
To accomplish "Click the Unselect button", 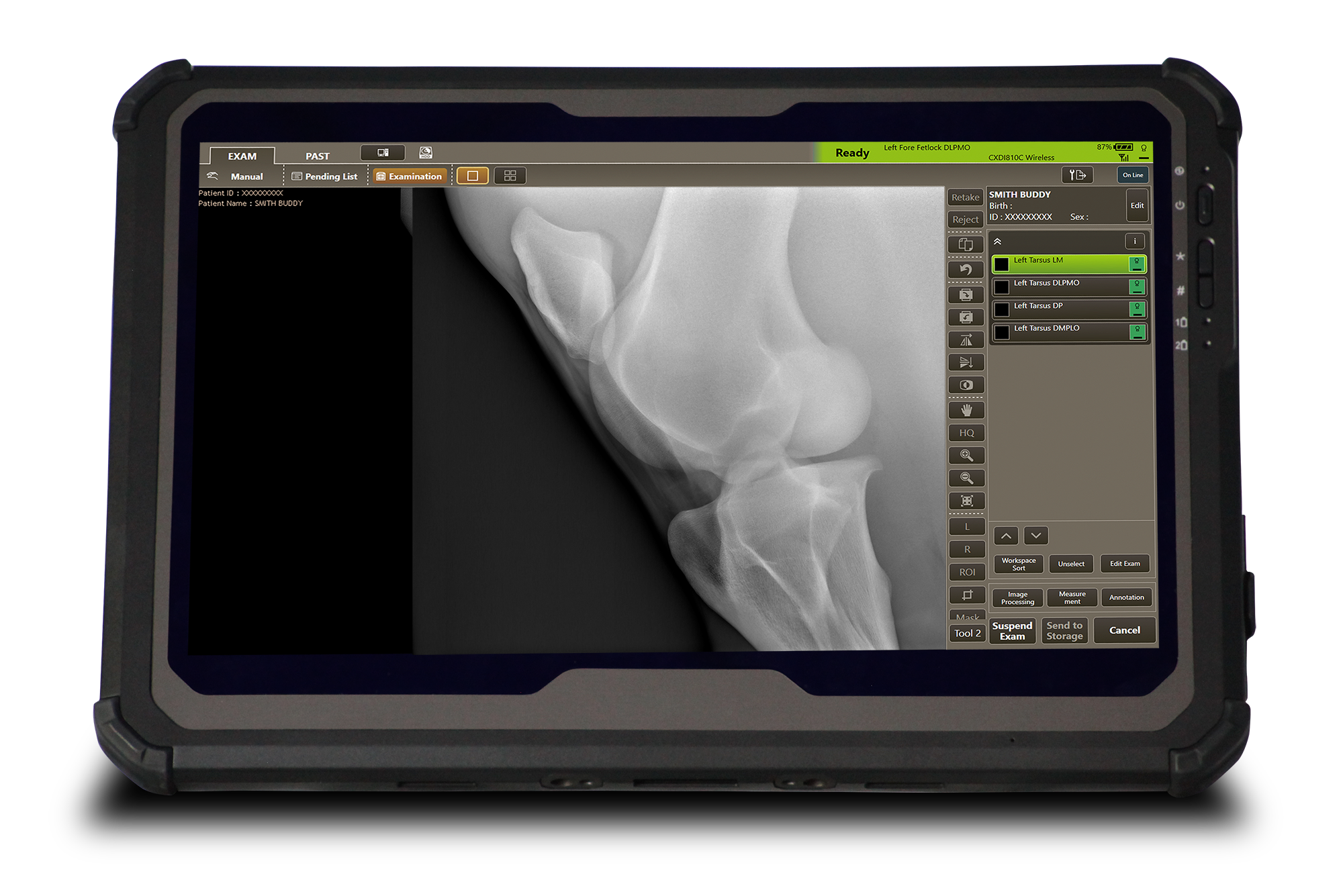I will (1071, 564).
